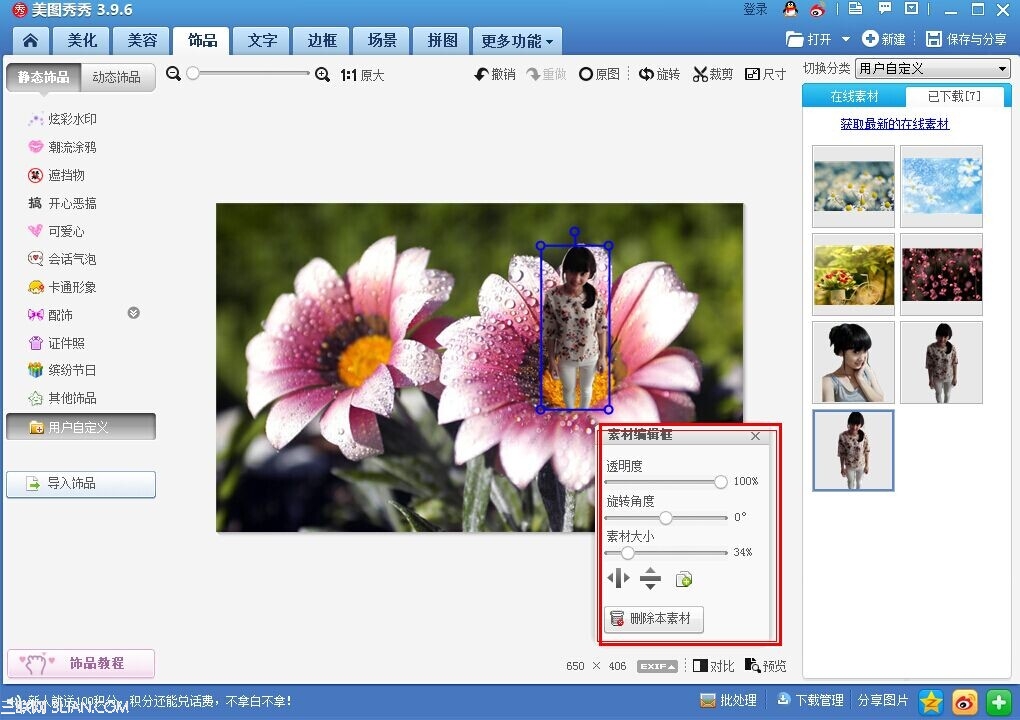Open the 美化 tab
This screenshot has height=720, width=1020.
[x=82, y=40]
